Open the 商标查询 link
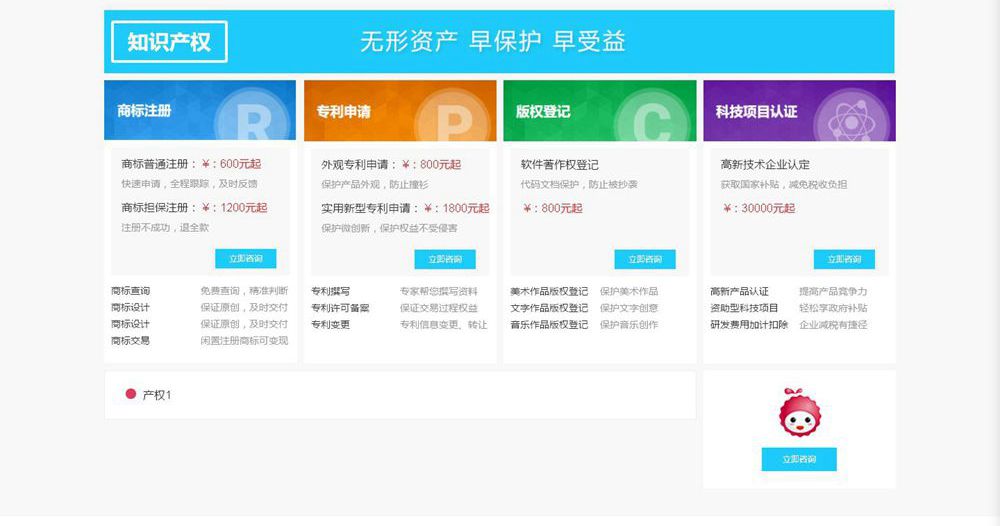 pyautogui.click(x=130, y=291)
